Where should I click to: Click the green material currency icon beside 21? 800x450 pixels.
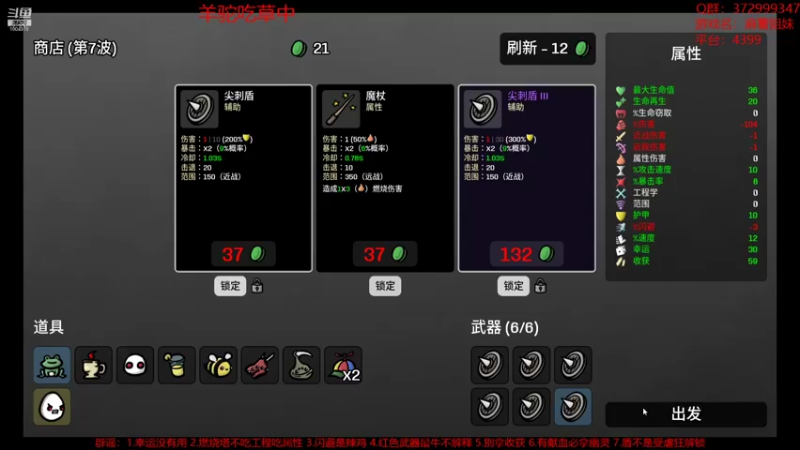pyautogui.click(x=298, y=48)
